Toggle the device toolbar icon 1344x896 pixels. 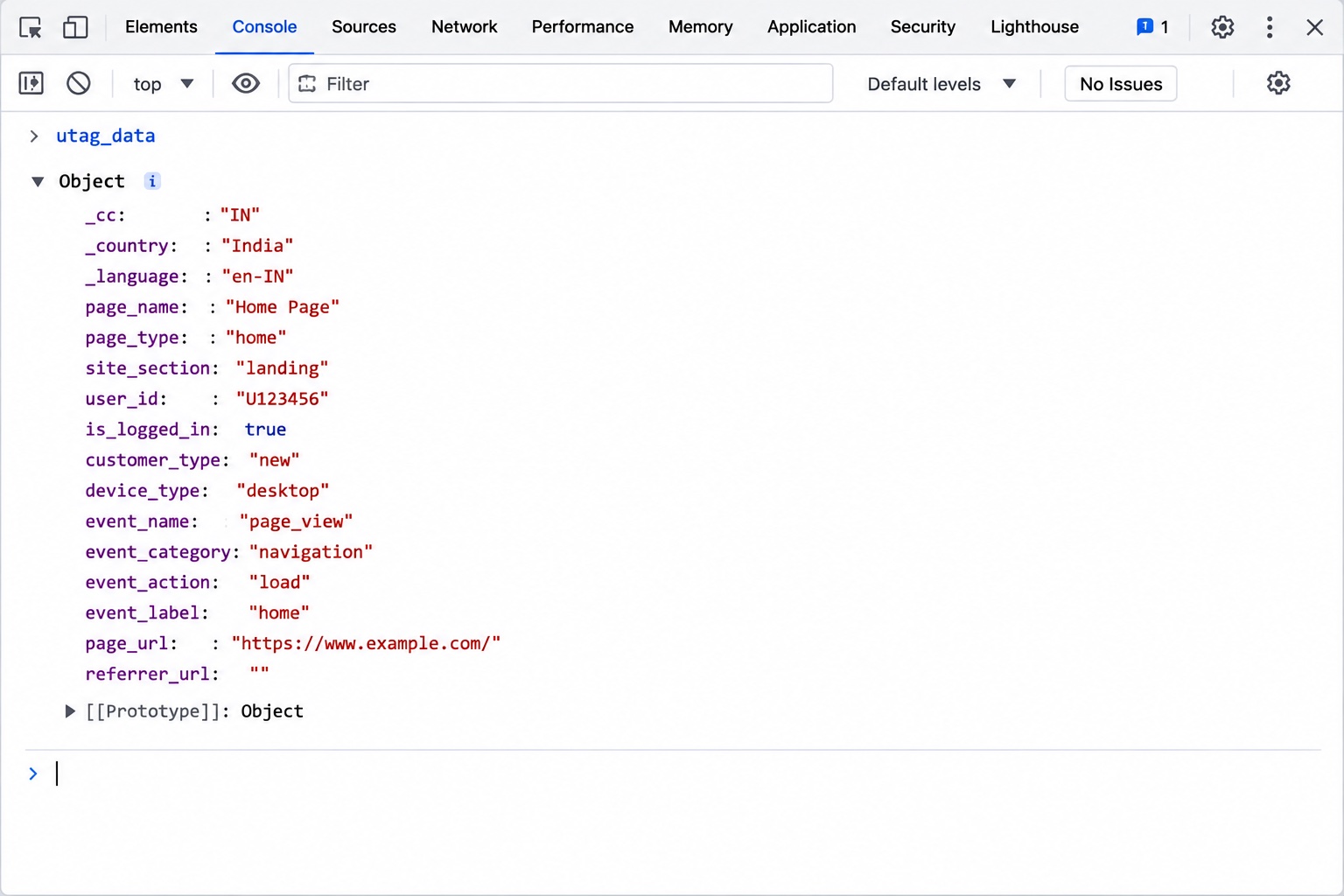76,27
